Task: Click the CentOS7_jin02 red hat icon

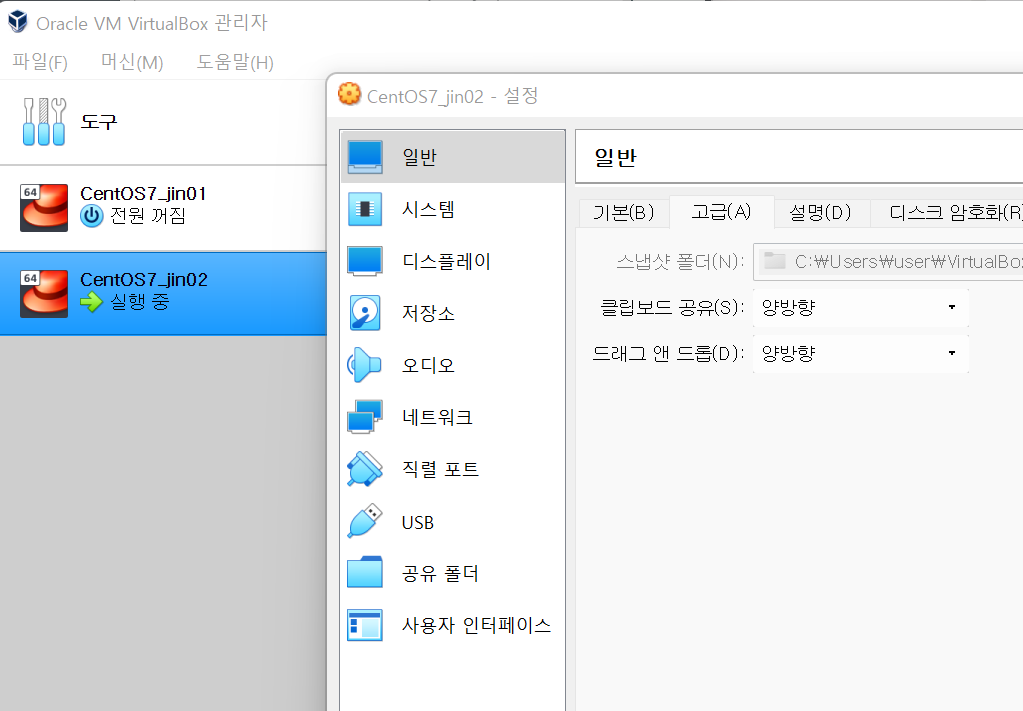Action: coord(44,294)
